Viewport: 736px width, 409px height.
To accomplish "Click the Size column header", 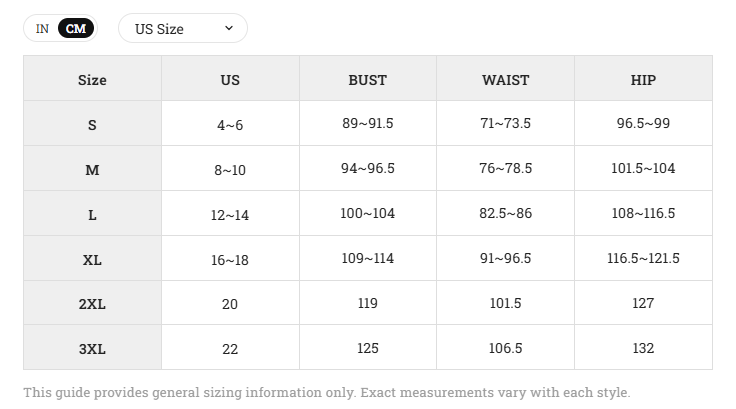I will click(x=92, y=78).
